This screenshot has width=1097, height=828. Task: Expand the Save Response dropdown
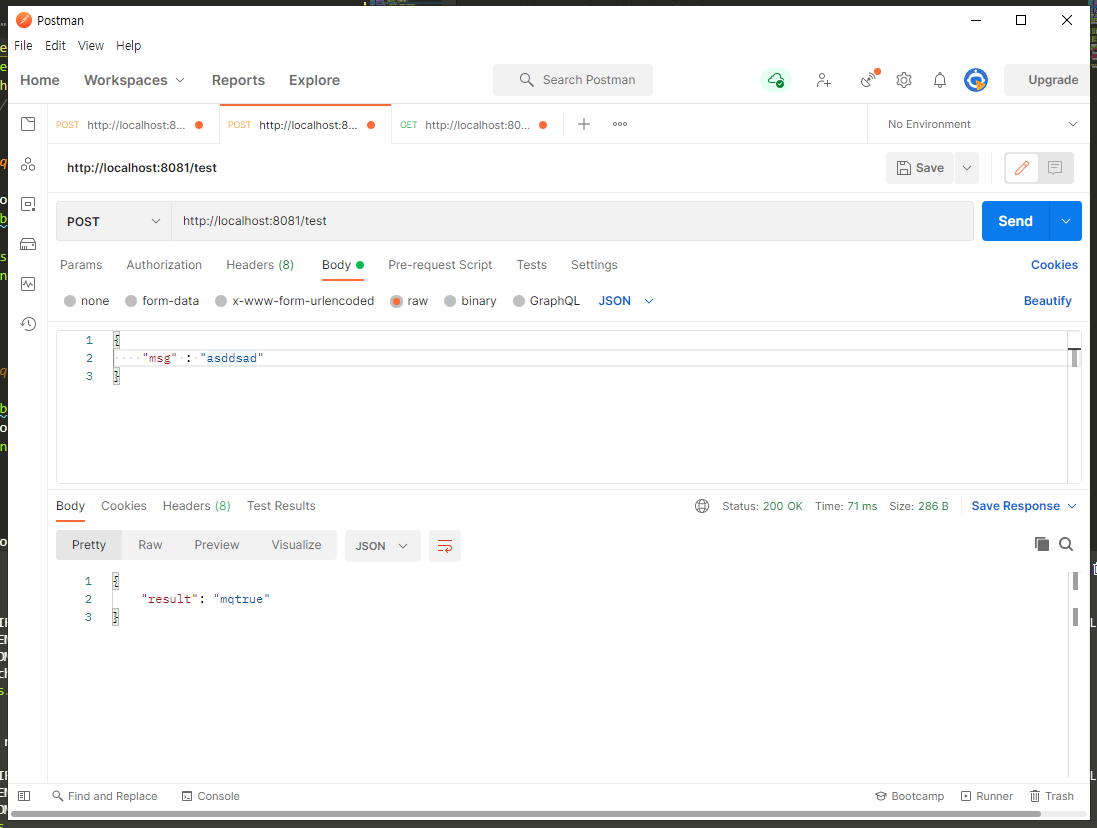pos(1024,506)
